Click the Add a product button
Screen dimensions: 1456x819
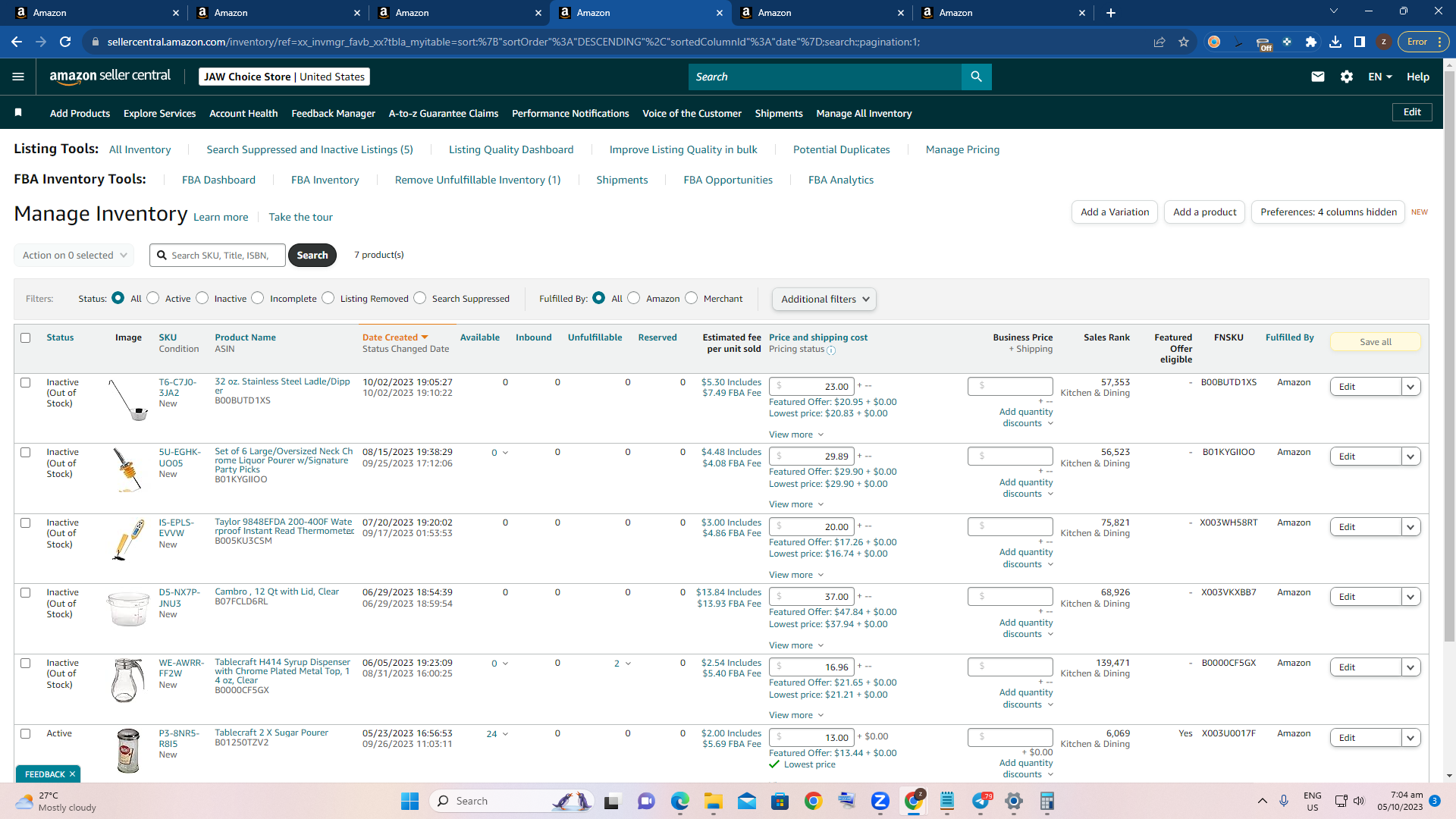click(1205, 212)
